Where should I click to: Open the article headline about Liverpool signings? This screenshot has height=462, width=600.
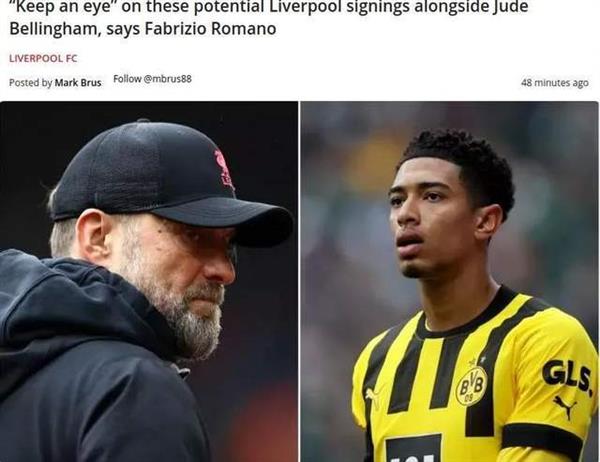point(269,18)
